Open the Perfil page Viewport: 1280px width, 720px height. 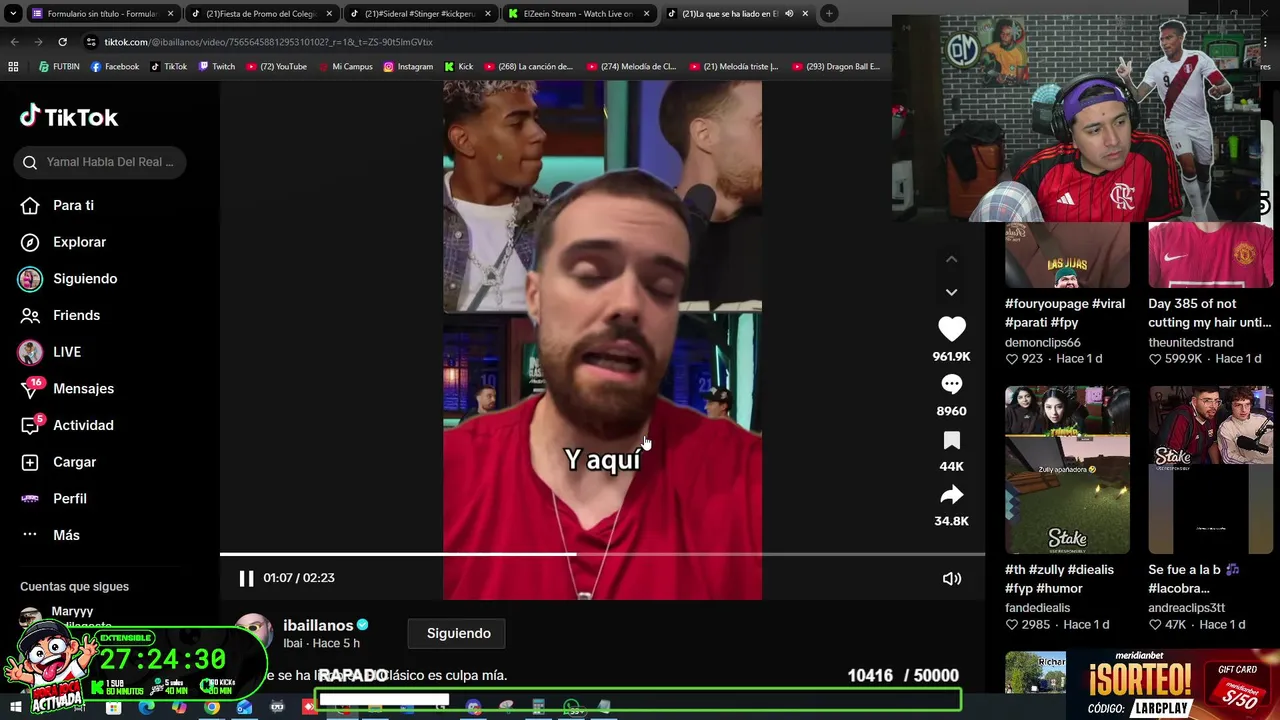tap(70, 499)
